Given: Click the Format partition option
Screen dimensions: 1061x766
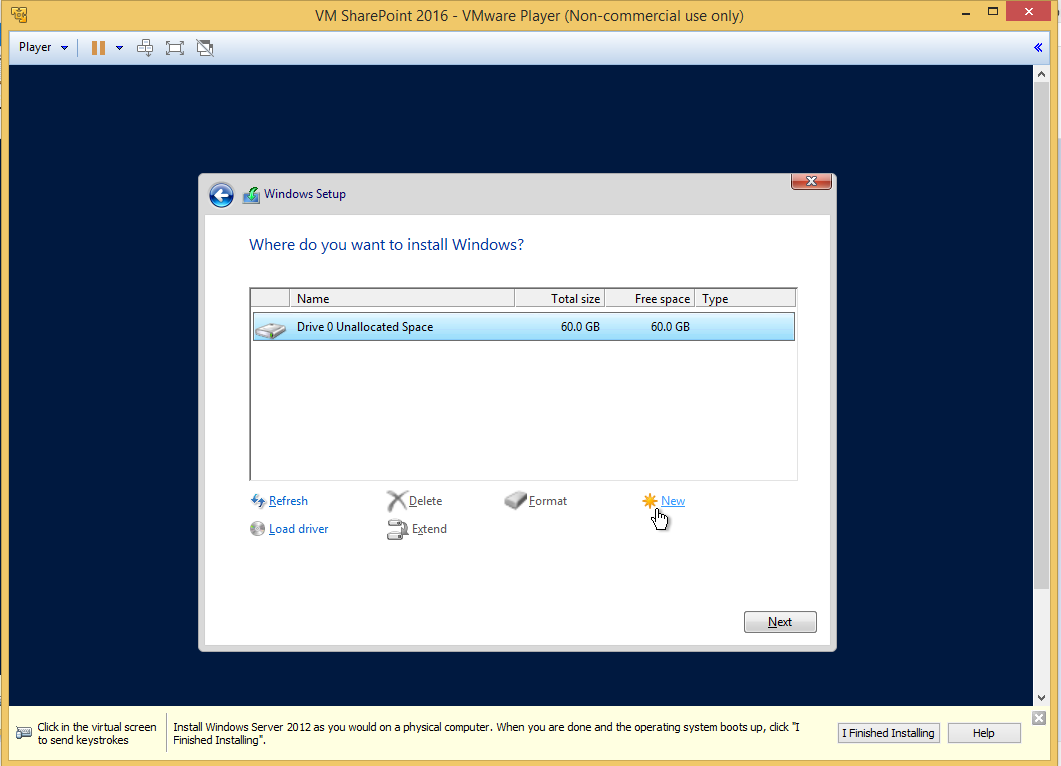Looking at the screenshot, I should pyautogui.click(x=547, y=501).
